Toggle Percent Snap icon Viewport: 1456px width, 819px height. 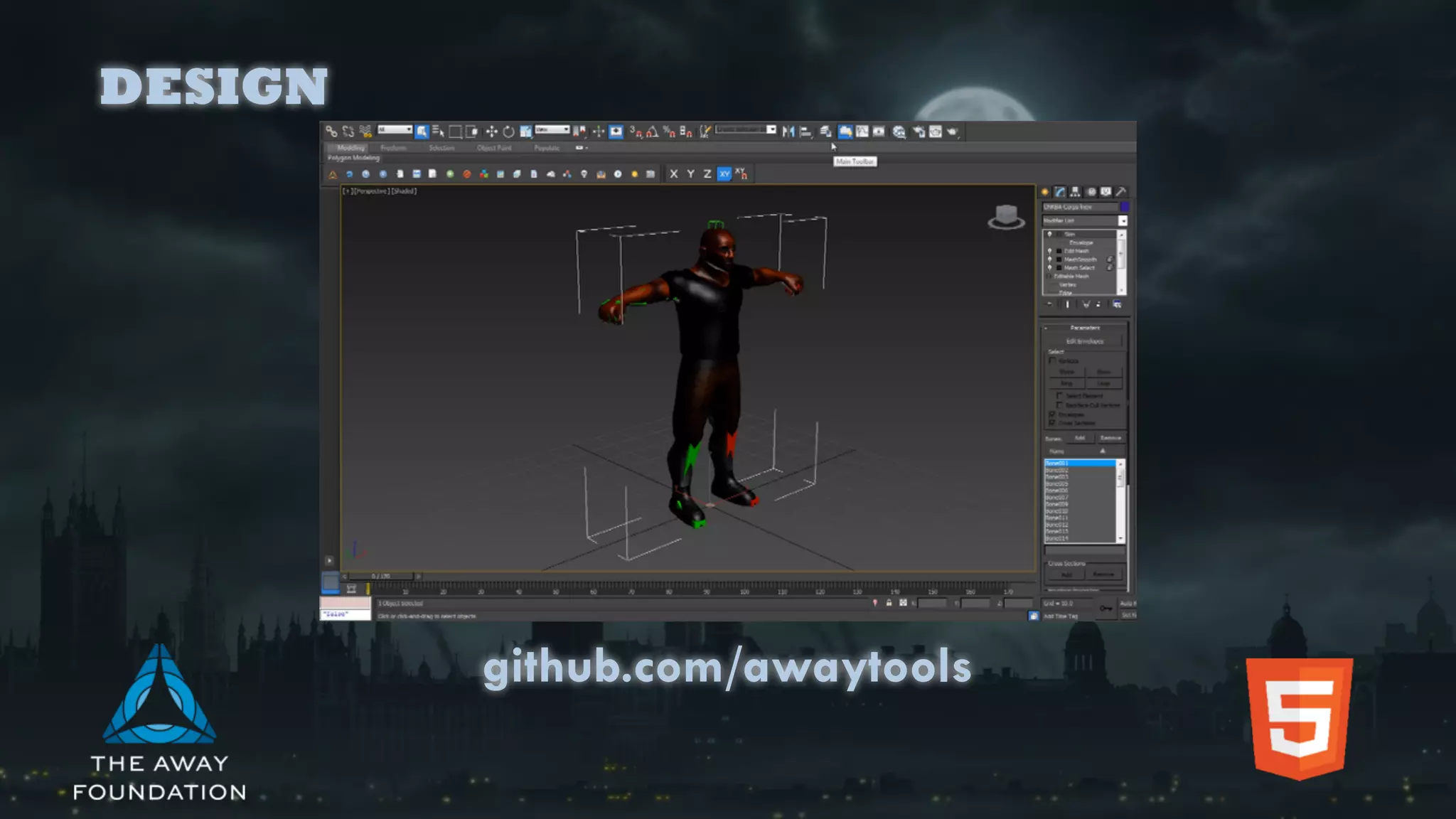coord(669,132)
